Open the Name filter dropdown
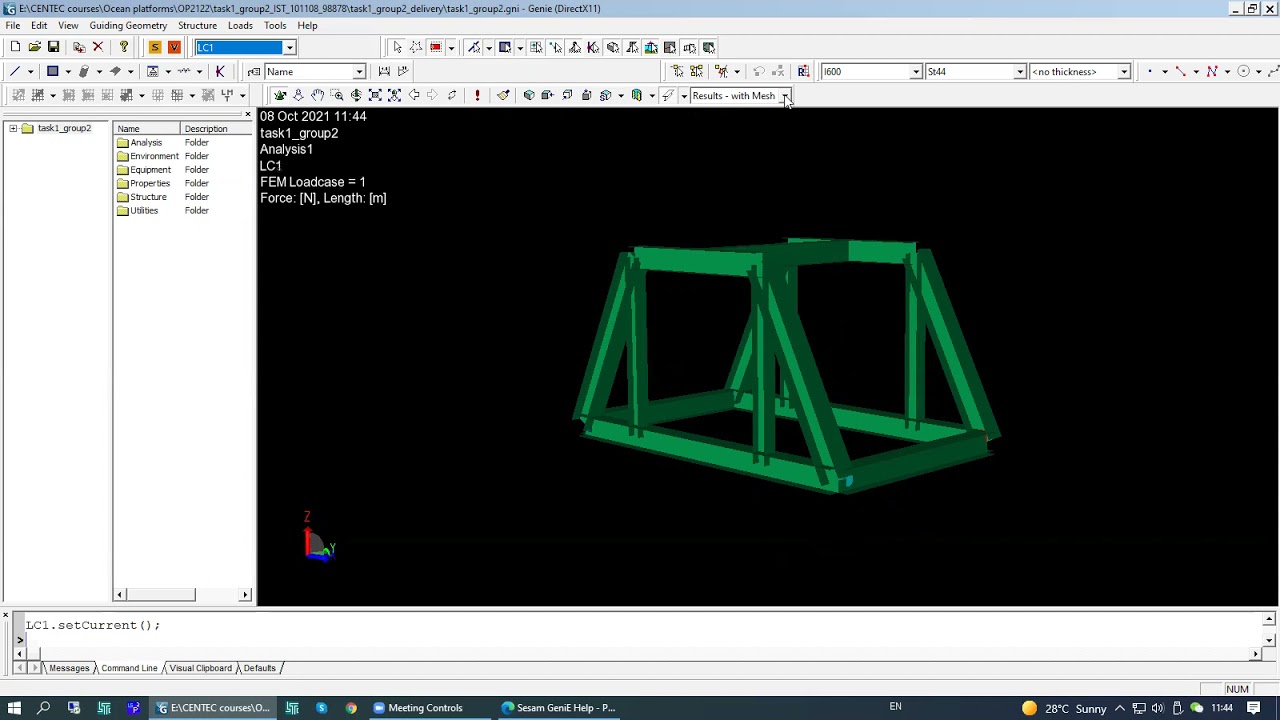The width and height of the screenshot is (1280, 720). [x=359, y=71]
